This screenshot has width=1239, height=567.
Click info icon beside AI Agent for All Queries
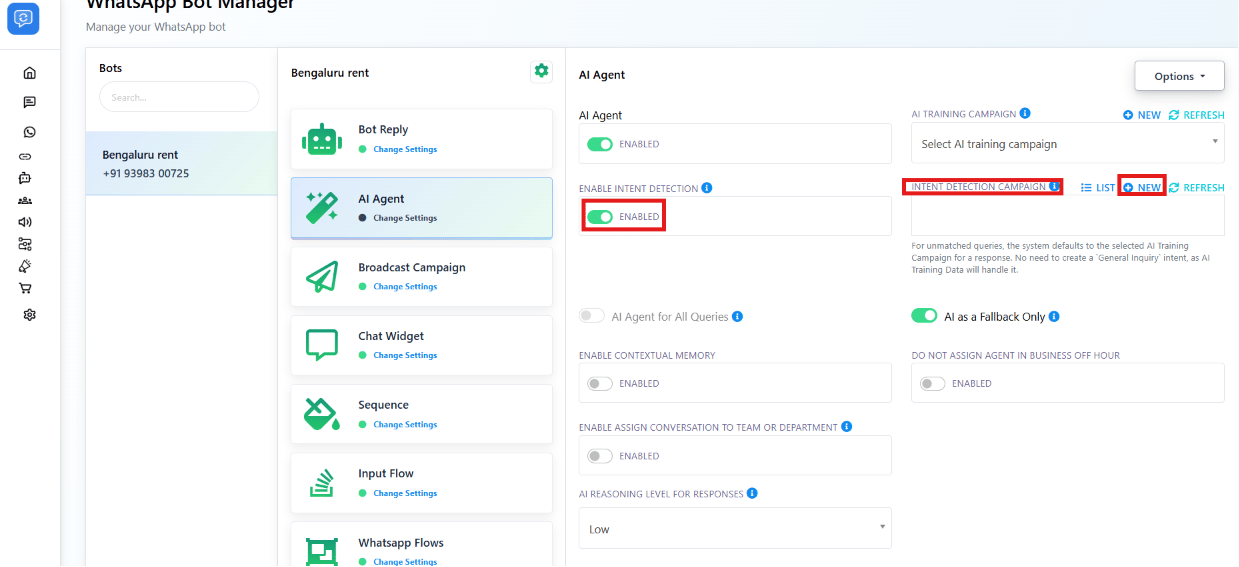pos(737,317)
